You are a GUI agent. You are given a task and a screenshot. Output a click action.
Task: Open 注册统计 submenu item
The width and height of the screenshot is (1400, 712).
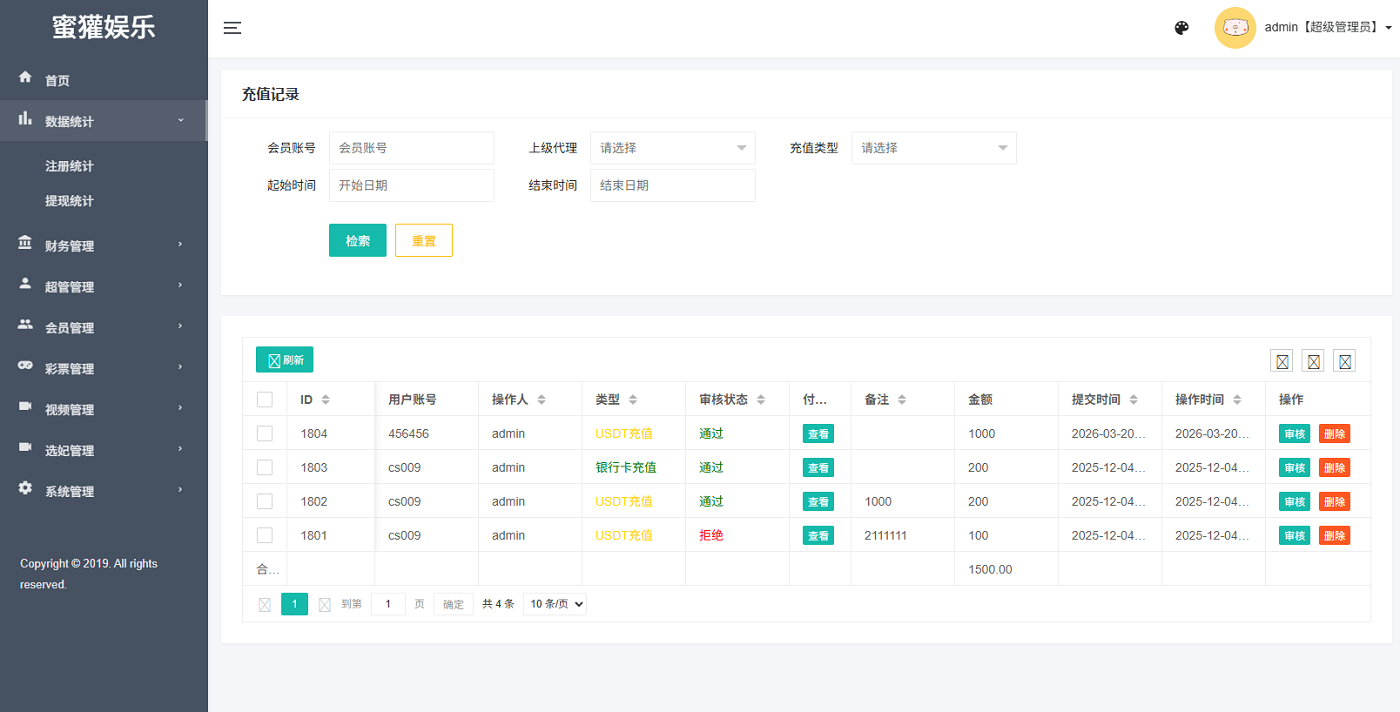[x=69, y=167]
